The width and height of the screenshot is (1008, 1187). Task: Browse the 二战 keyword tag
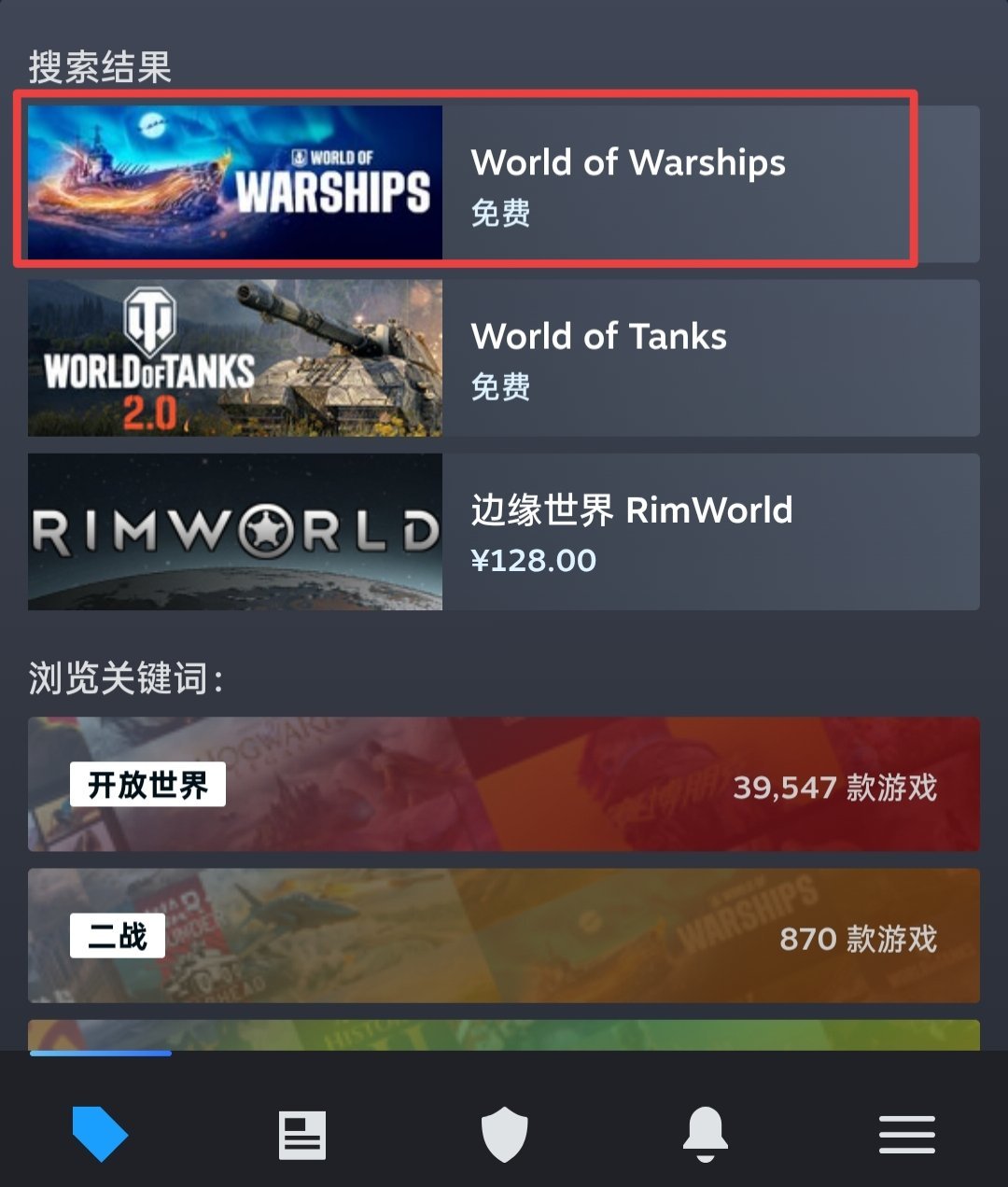pyautogui.click(x=118, y=936)
